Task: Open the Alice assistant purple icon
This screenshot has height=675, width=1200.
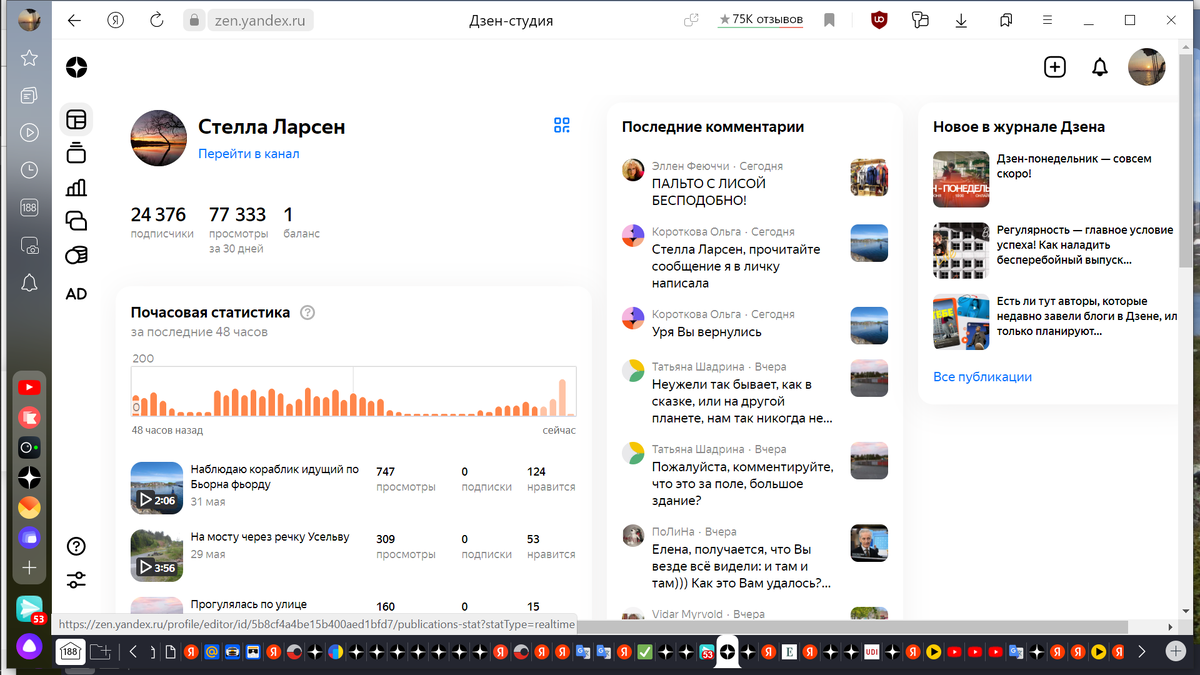Action: pos(29,645)
